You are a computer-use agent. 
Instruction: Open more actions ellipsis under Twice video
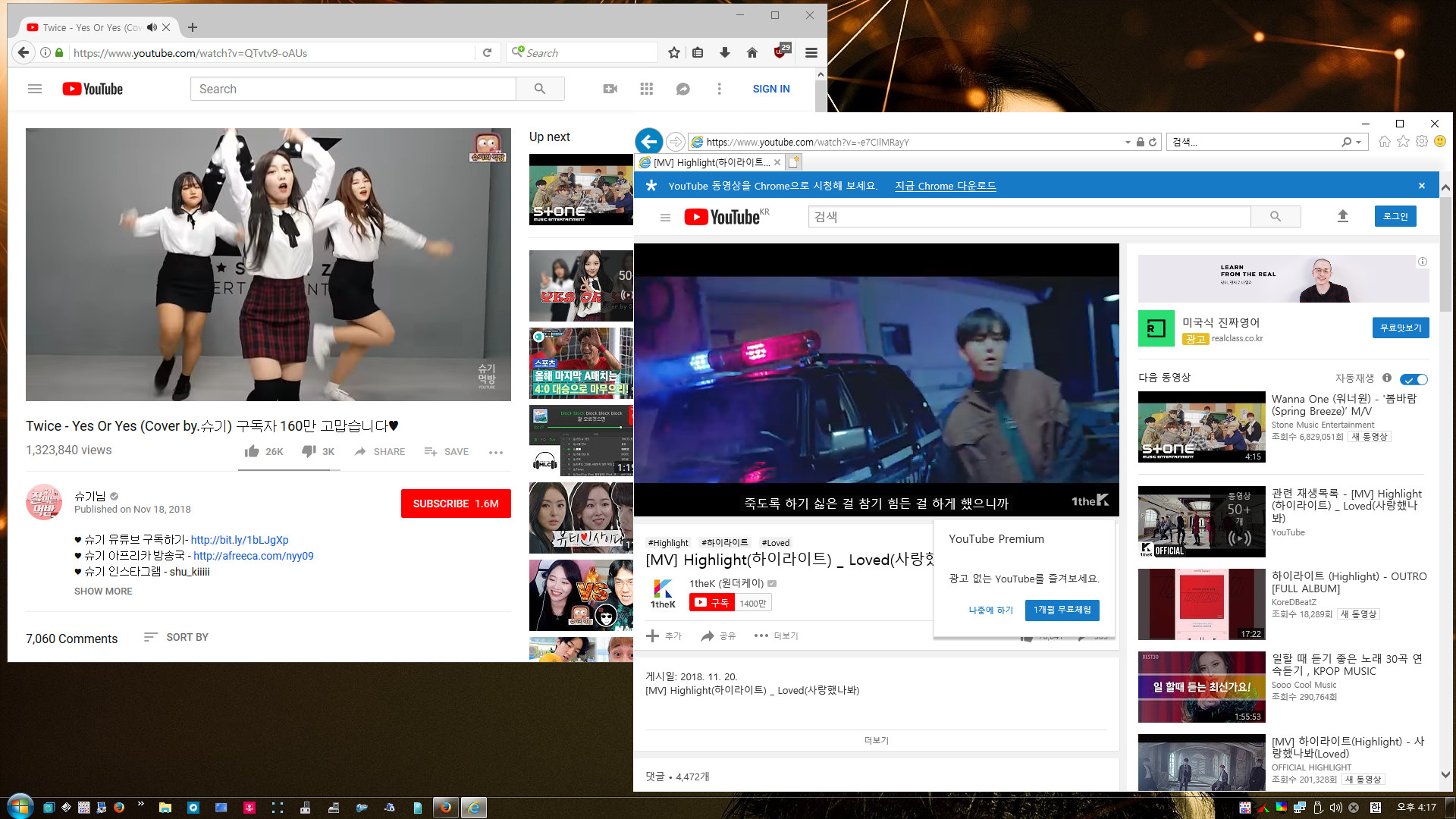point(496,452)
